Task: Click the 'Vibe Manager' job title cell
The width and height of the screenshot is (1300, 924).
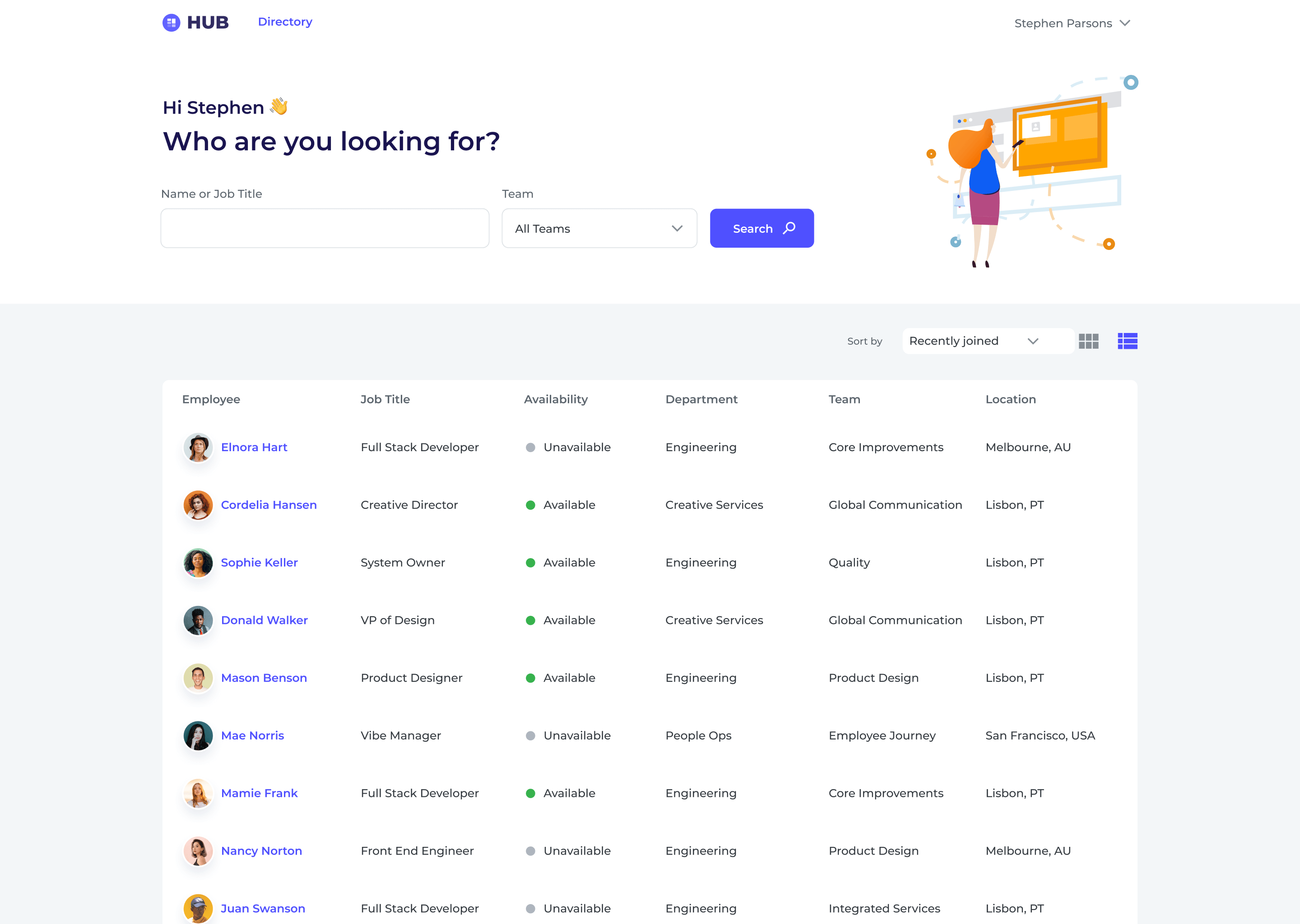Action: (401, 736)
